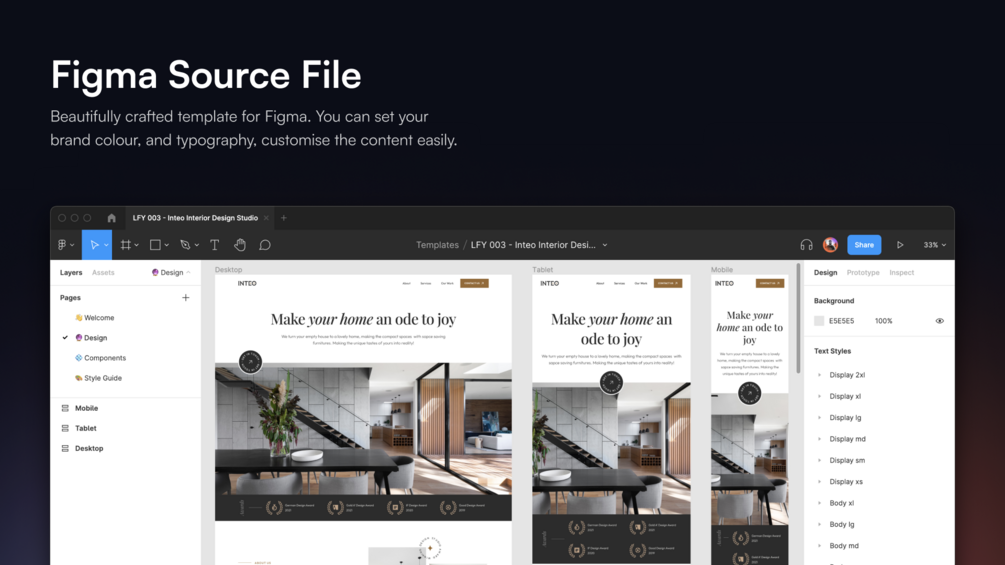
Task: Close the LFY 003 file tab
Action: pyautogui.click(x=266, y=218)
